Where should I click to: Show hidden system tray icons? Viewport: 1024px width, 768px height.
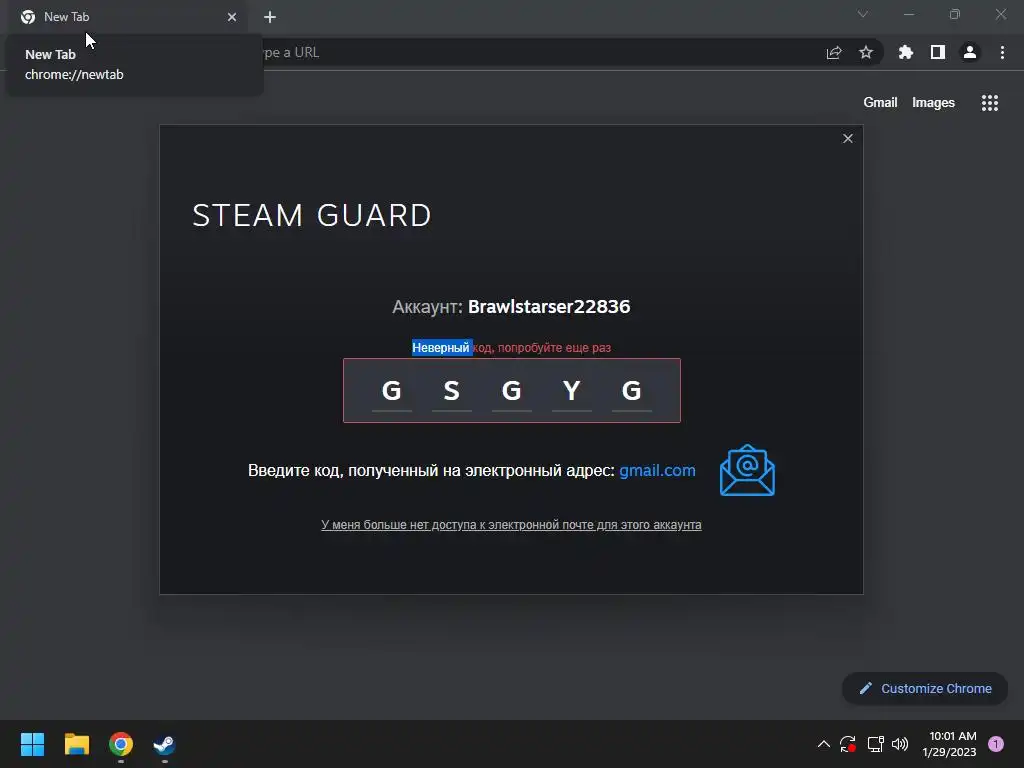pyautogui.click(x=824, y=744)
